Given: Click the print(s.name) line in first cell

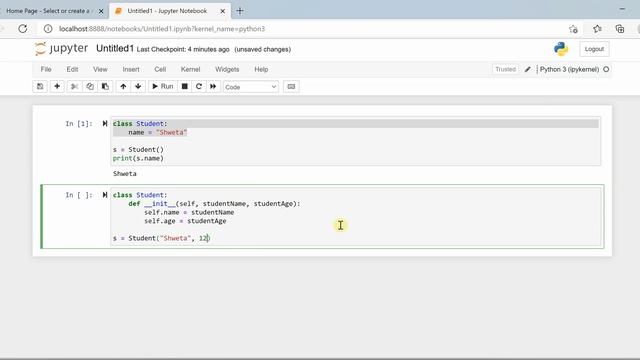Looking at the screenshot, I should tap(138, 158).
